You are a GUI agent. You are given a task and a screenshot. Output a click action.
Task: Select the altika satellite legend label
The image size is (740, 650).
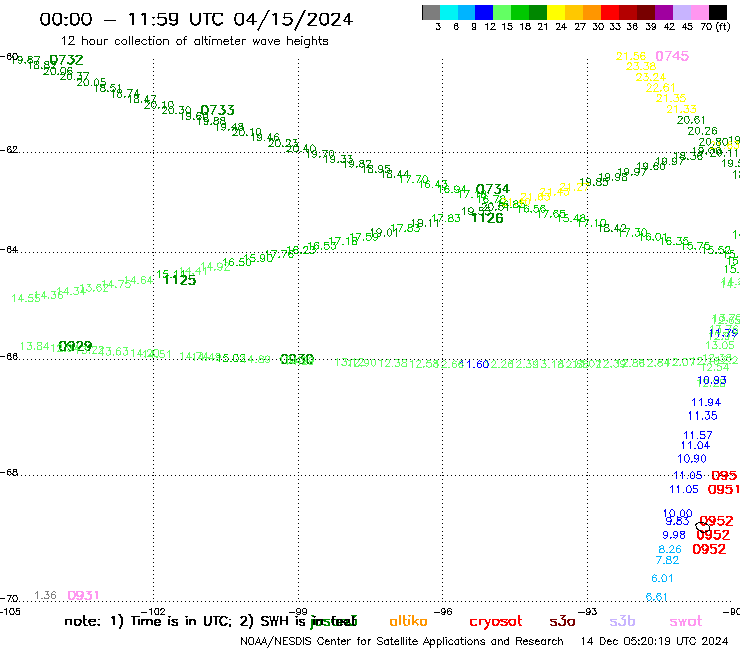[408, 621]
